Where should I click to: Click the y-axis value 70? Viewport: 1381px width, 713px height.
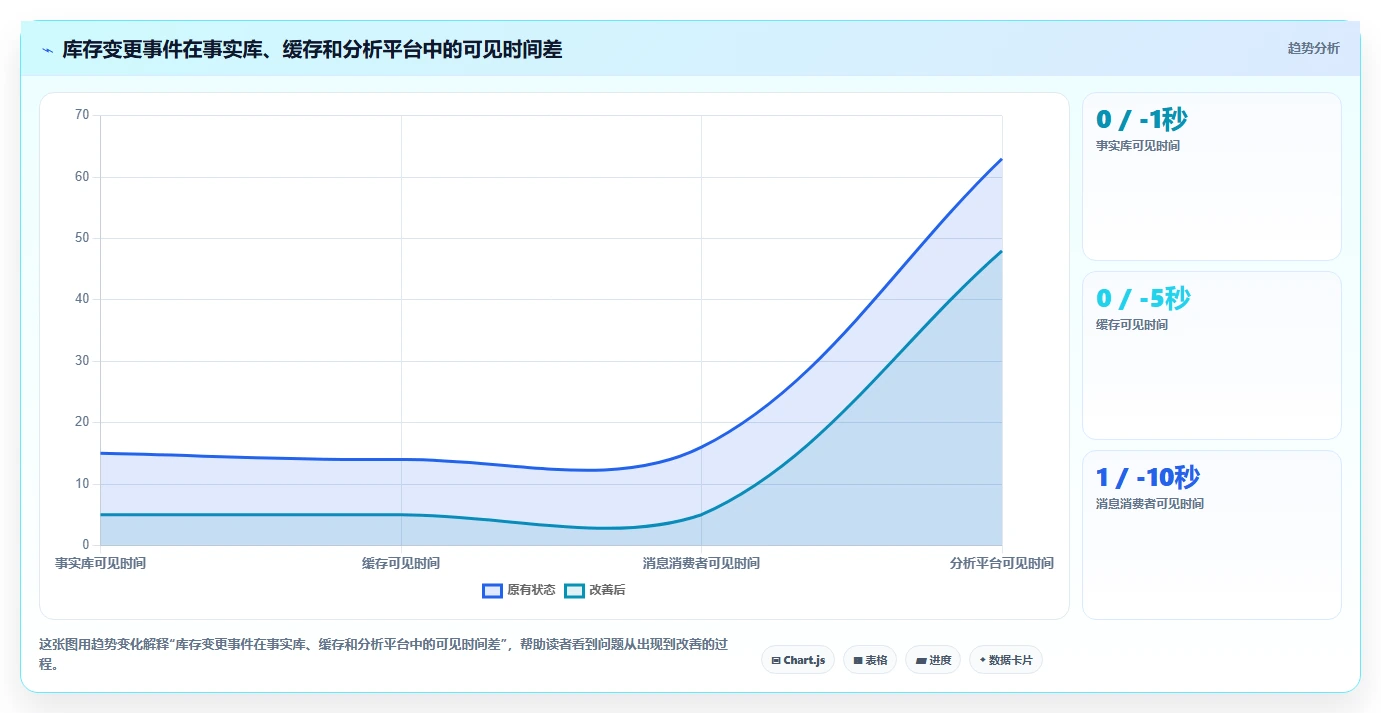coord(82,115)
